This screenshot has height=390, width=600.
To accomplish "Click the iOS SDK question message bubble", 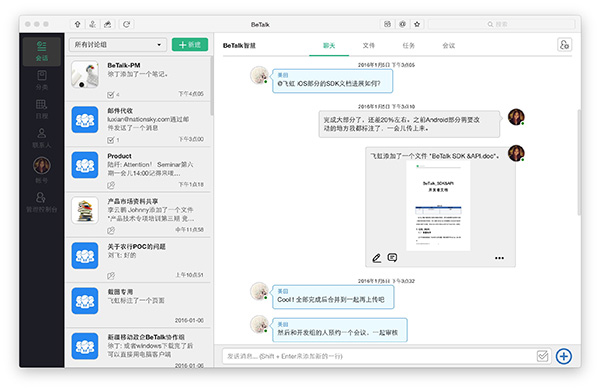I will [332, 81].
